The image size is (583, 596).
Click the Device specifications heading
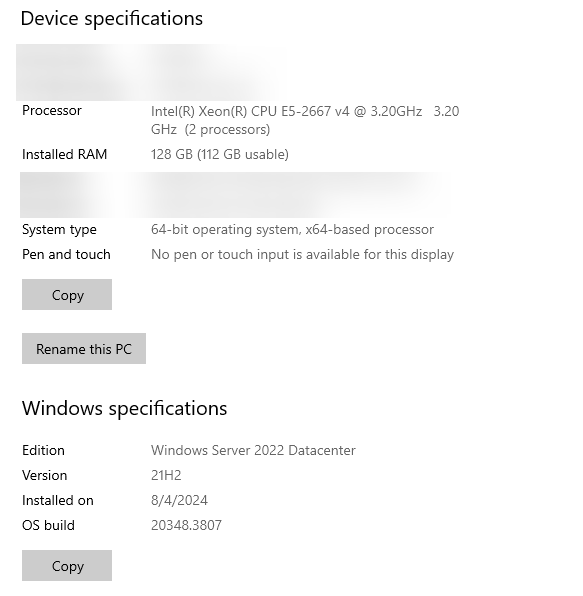(112, 19)
